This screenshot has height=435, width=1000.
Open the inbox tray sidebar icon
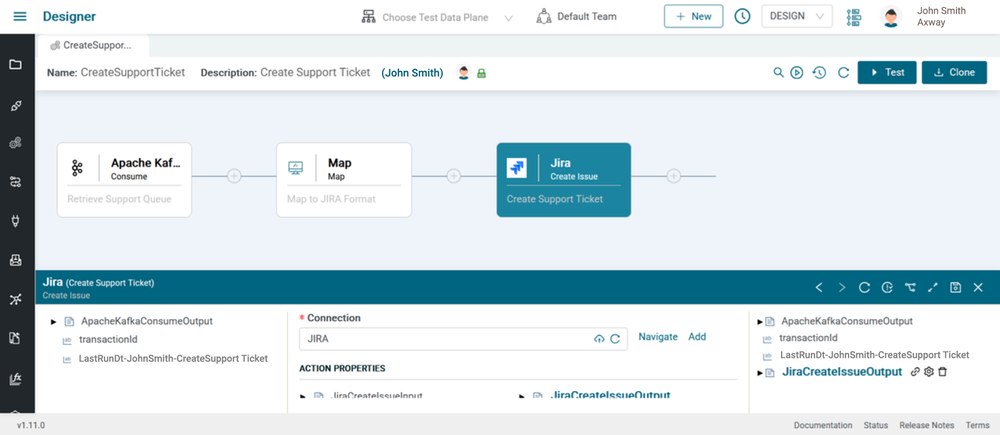[x=15, y=260]
